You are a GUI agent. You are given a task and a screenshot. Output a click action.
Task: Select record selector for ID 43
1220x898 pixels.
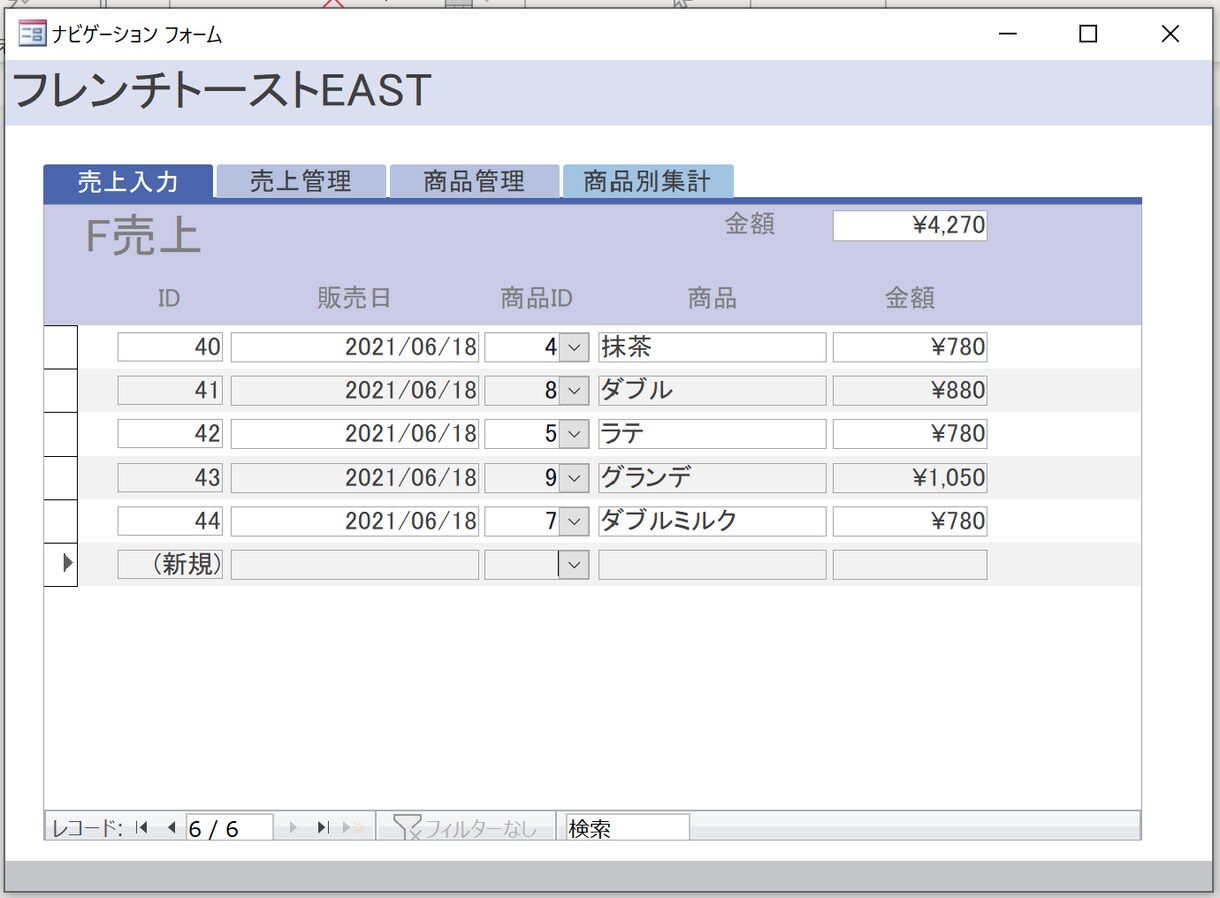point(61,477)
